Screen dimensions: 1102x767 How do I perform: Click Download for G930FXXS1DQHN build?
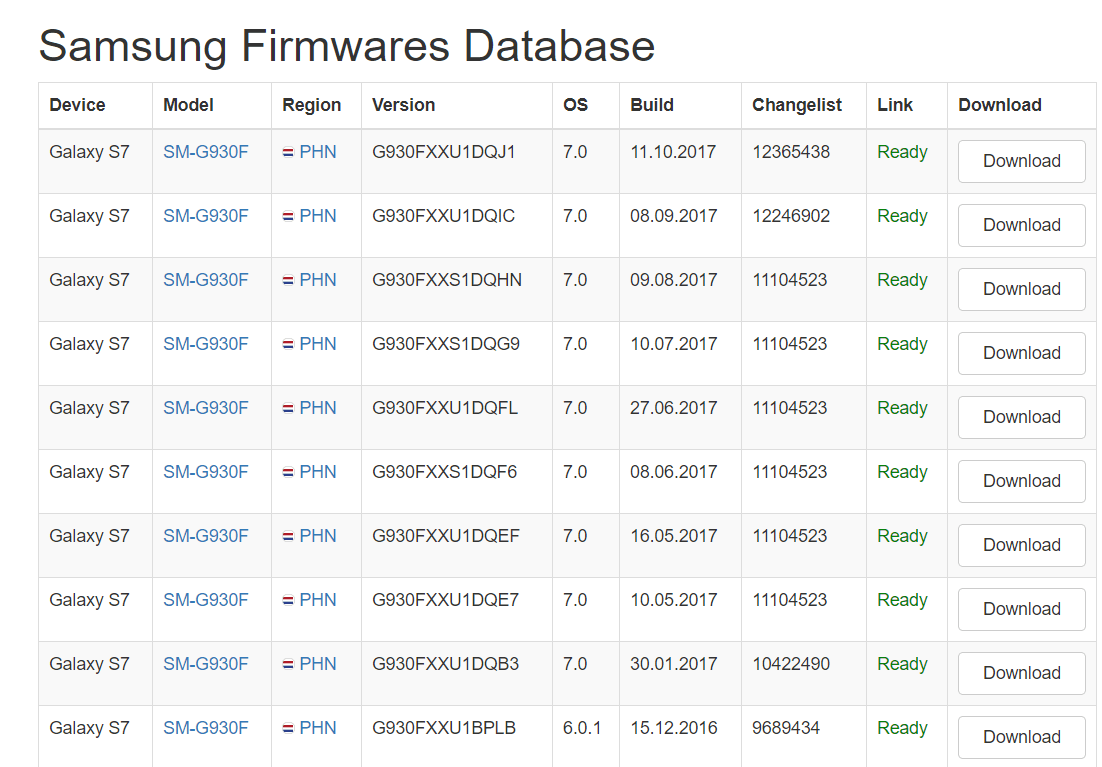[1021, 289]
